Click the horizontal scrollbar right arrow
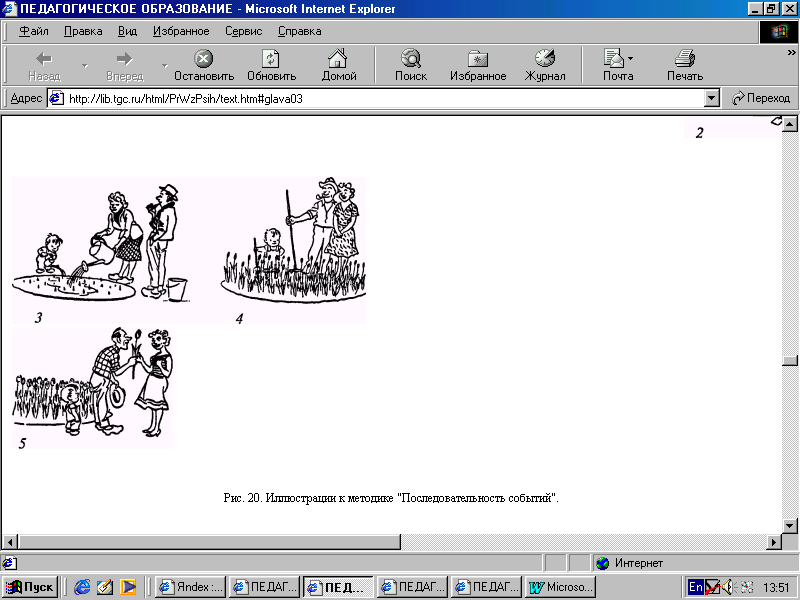The width and height of the screenshot is (800, 600). (x=773, y=542)
